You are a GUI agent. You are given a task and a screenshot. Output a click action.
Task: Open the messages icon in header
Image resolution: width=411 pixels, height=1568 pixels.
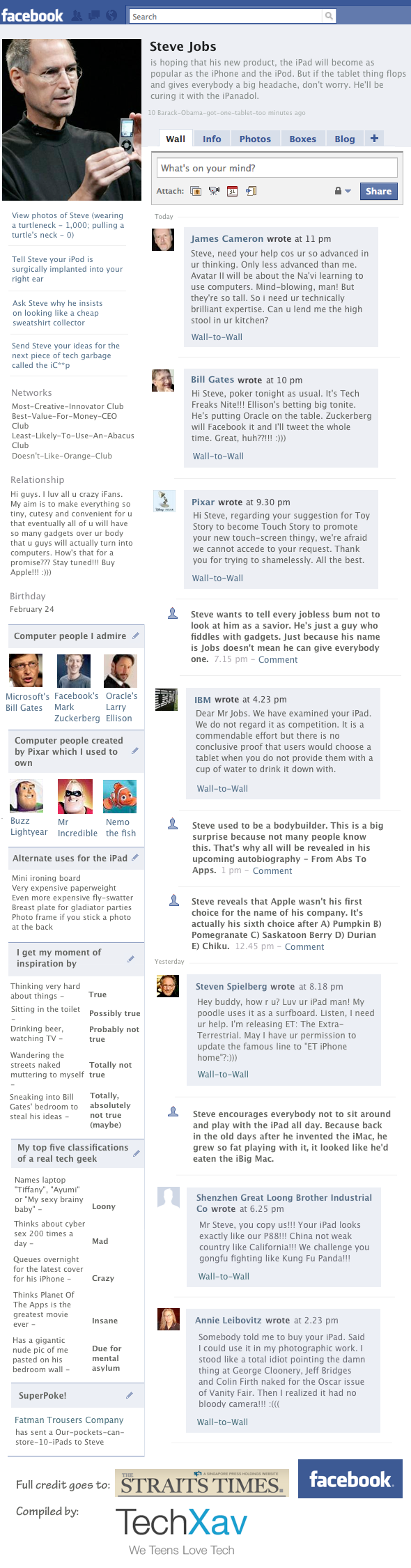point(94,15)
